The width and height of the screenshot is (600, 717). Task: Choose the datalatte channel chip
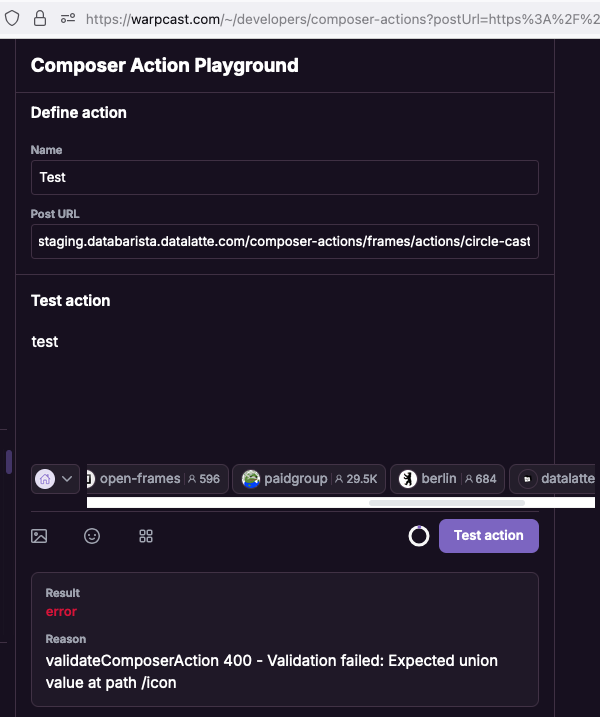coord(552,479)
